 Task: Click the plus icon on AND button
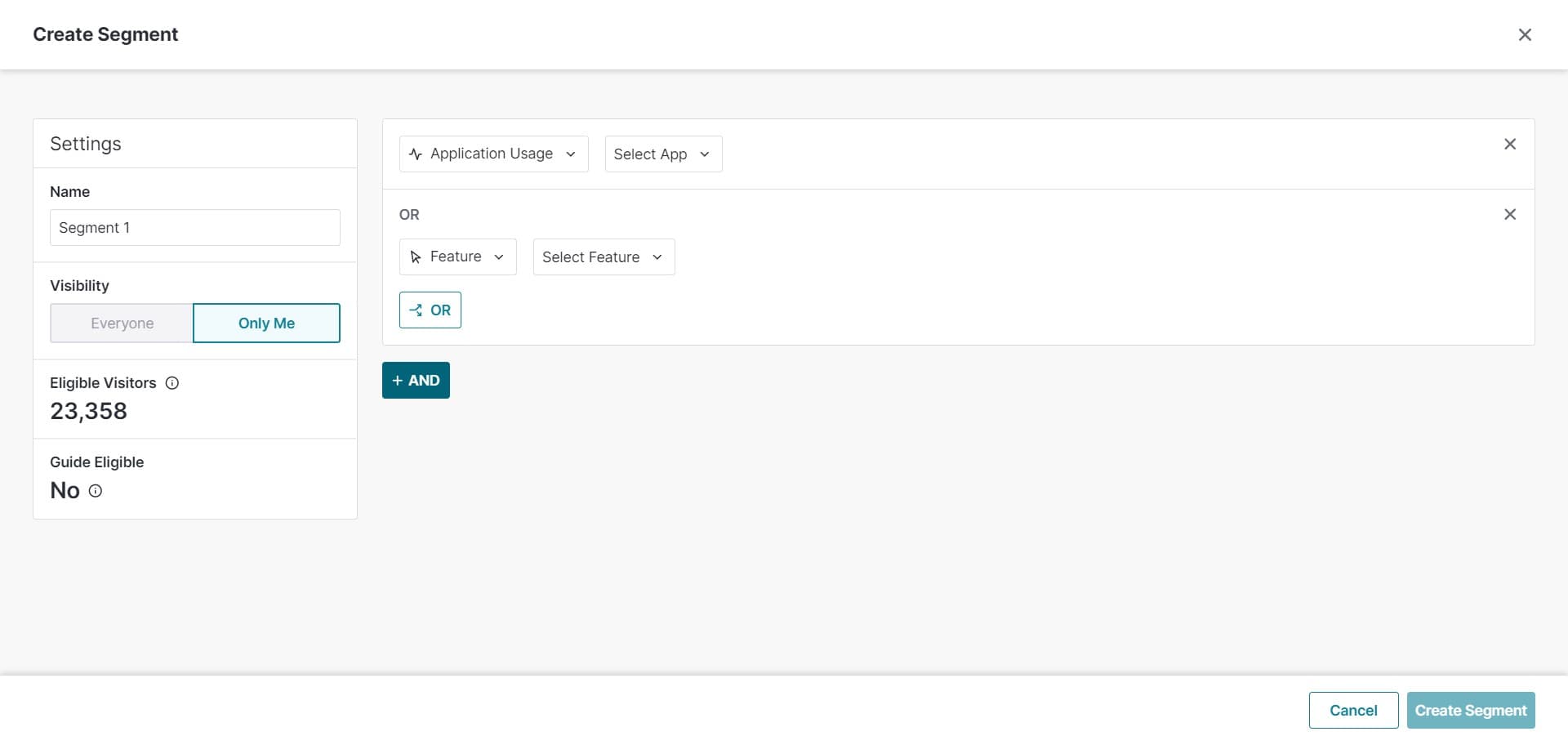(x=398, y=381)
